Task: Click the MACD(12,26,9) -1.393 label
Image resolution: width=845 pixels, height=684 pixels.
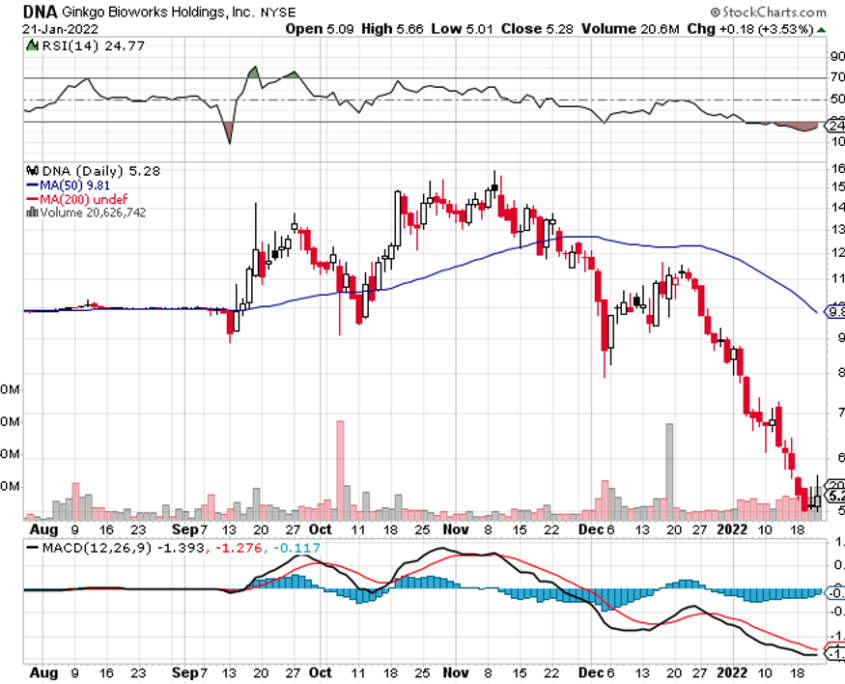Action: pos(123,548)
